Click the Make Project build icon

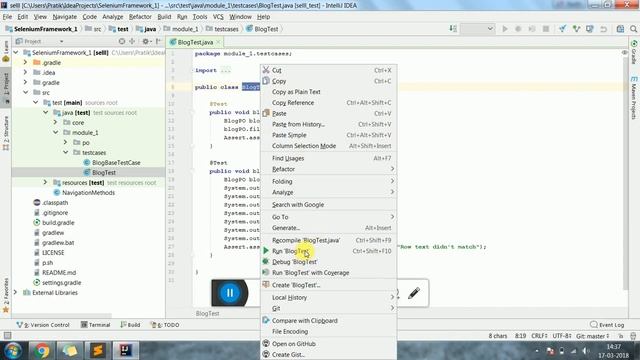coord(453,29)
